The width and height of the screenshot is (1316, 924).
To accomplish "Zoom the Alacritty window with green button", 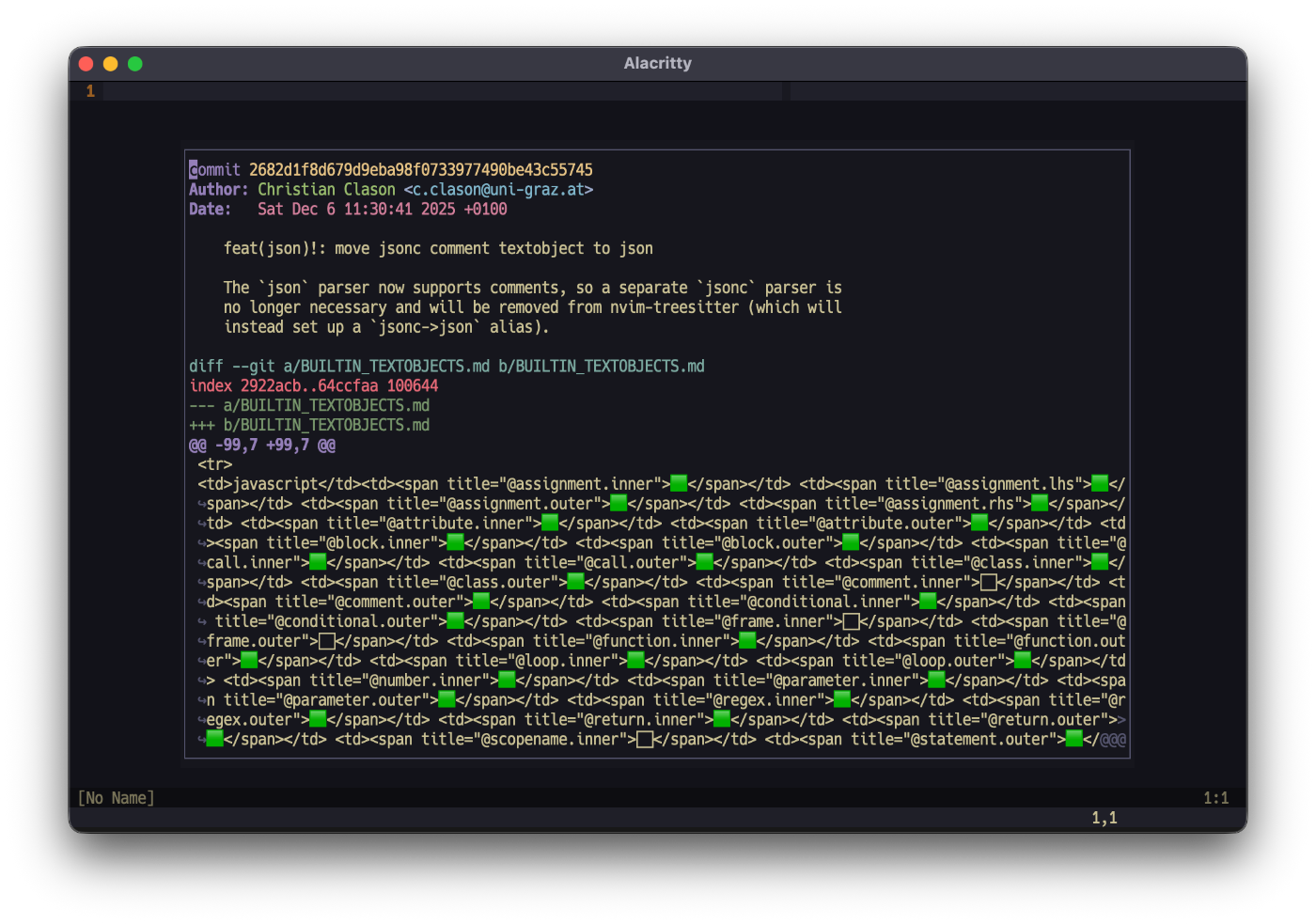I will point(135,64).
